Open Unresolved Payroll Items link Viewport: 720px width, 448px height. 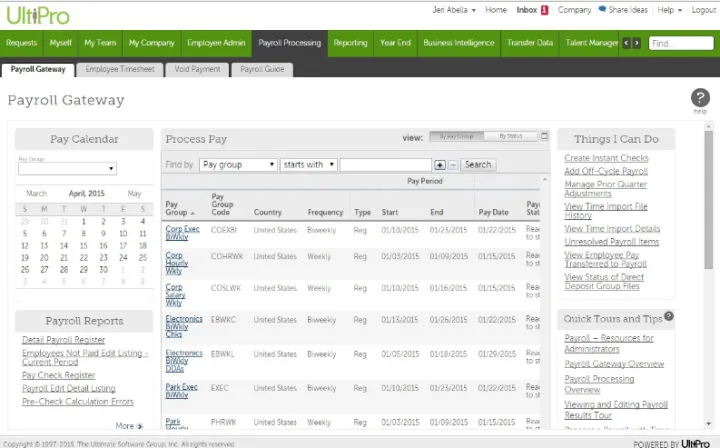tap(612, 242)
